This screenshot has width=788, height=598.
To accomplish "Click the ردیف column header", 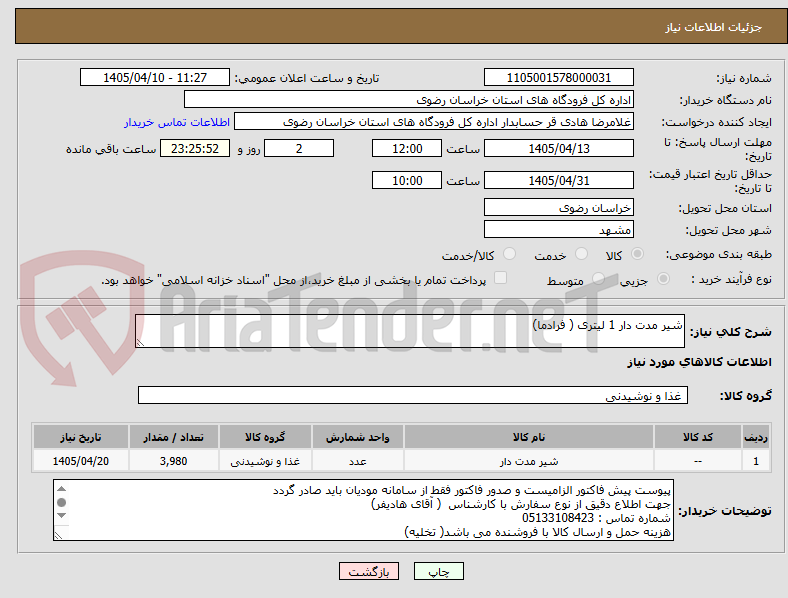I will (755, 437).
